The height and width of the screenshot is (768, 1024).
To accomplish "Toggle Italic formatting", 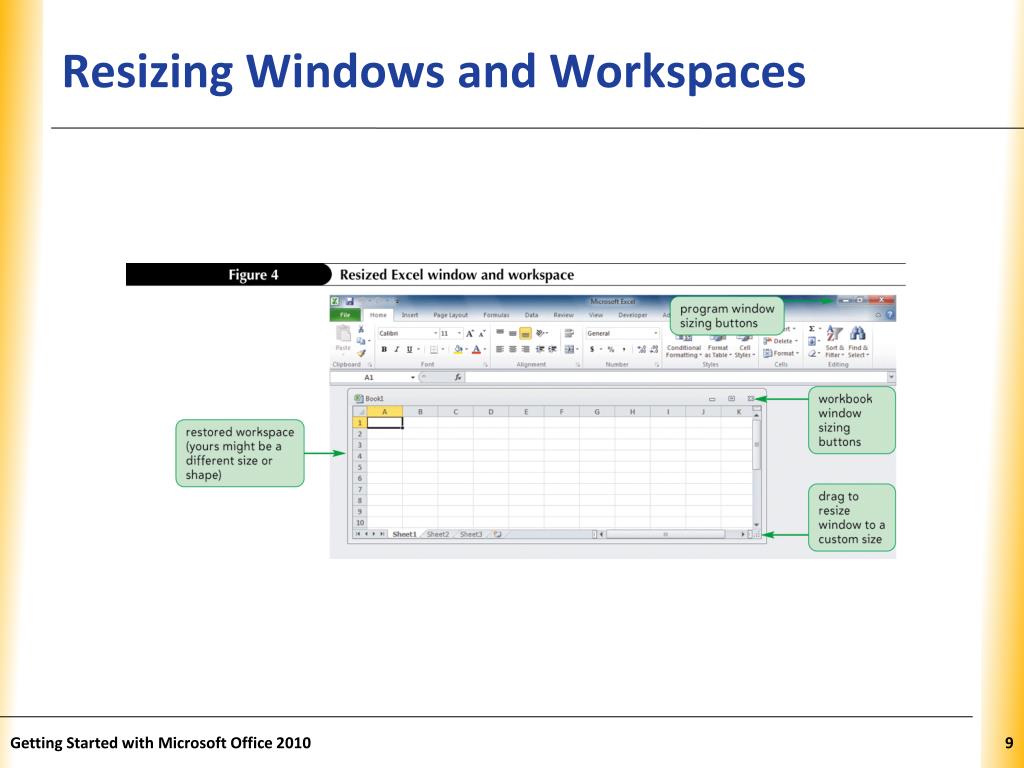I will (396, 349).
